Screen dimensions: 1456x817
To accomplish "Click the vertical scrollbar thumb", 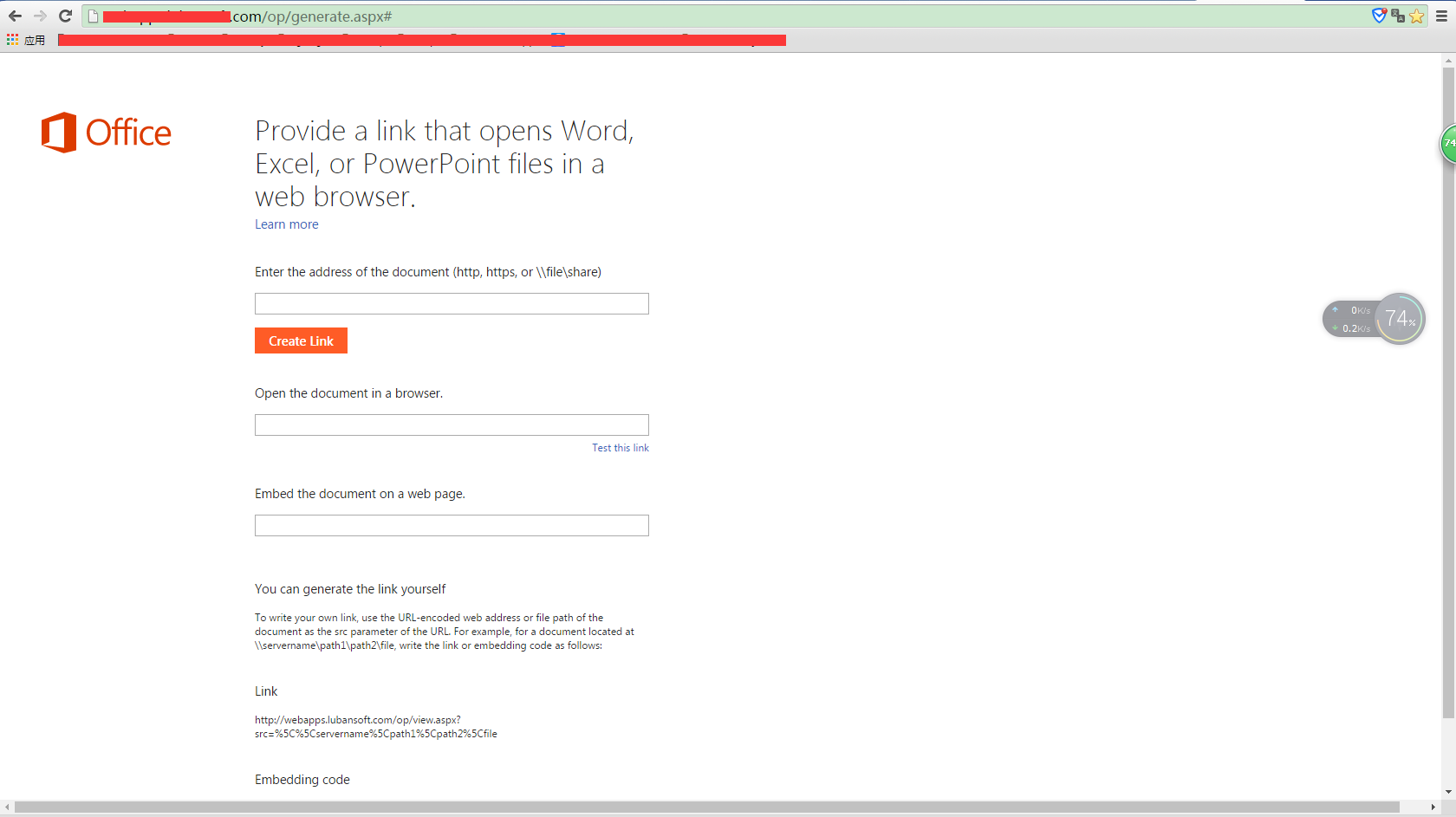I will [x=1448, y=392].
